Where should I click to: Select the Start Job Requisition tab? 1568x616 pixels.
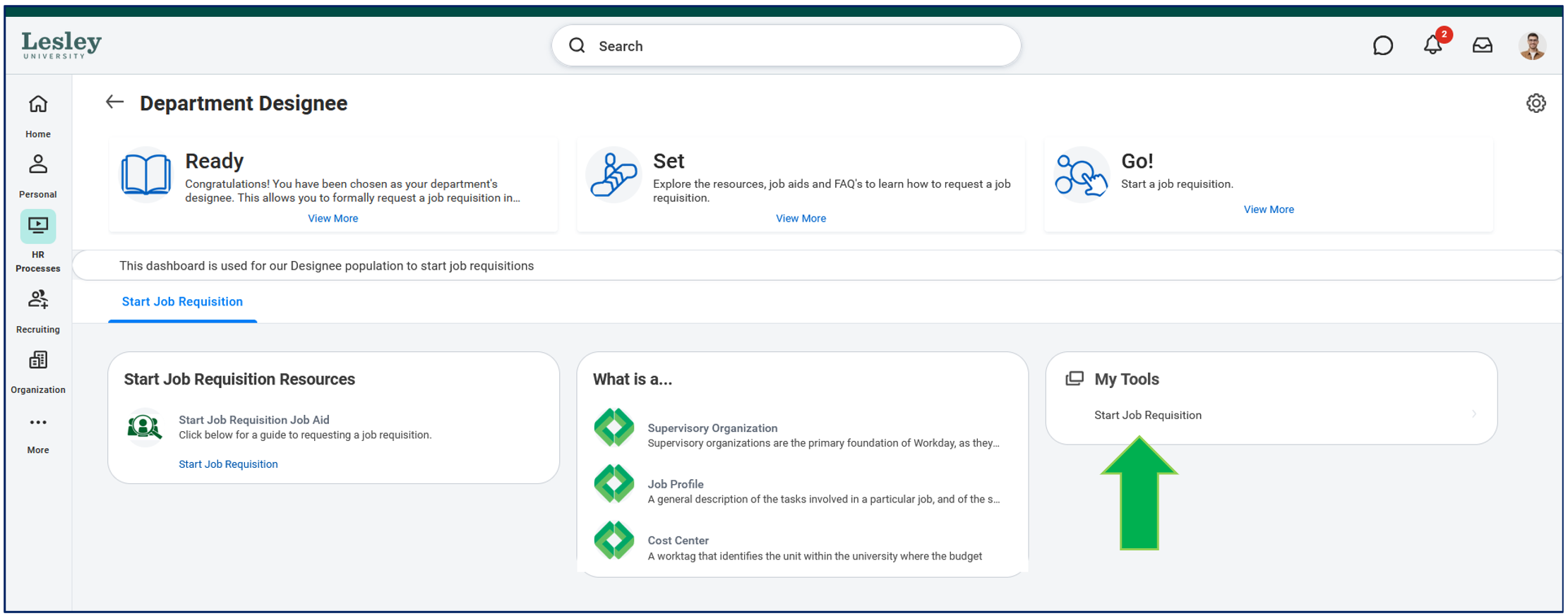click(182, 302)
